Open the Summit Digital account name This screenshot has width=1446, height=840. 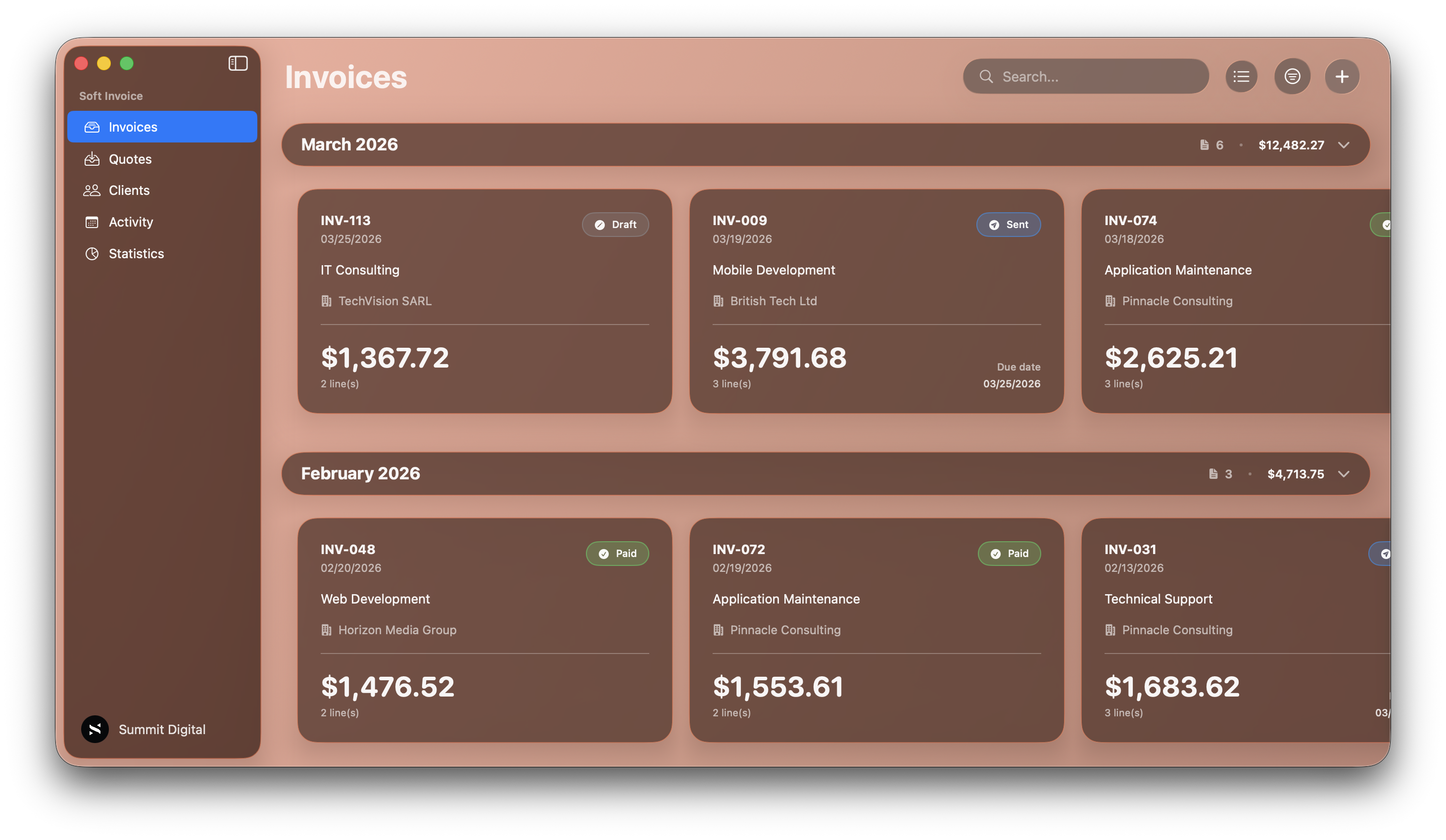(162, 729)
